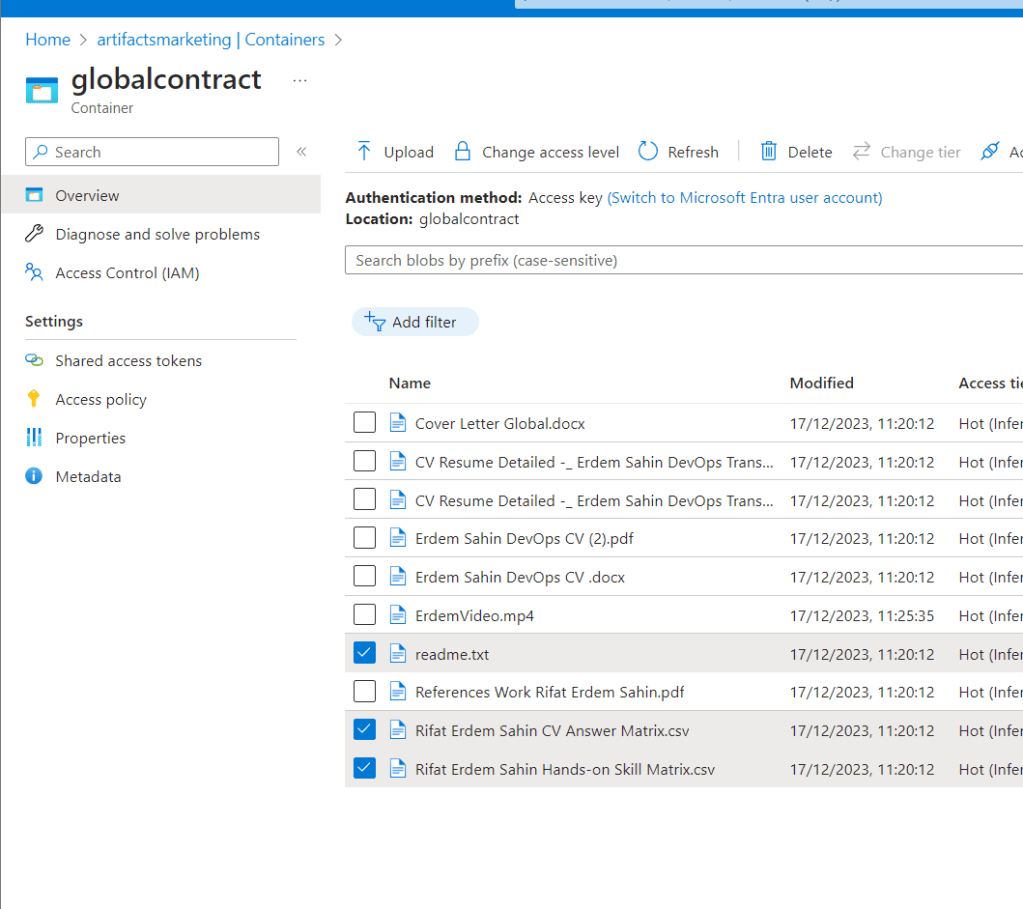Open Cover Letter Global.docx blob name
1023x909 pixels.
tap(500, 423)
